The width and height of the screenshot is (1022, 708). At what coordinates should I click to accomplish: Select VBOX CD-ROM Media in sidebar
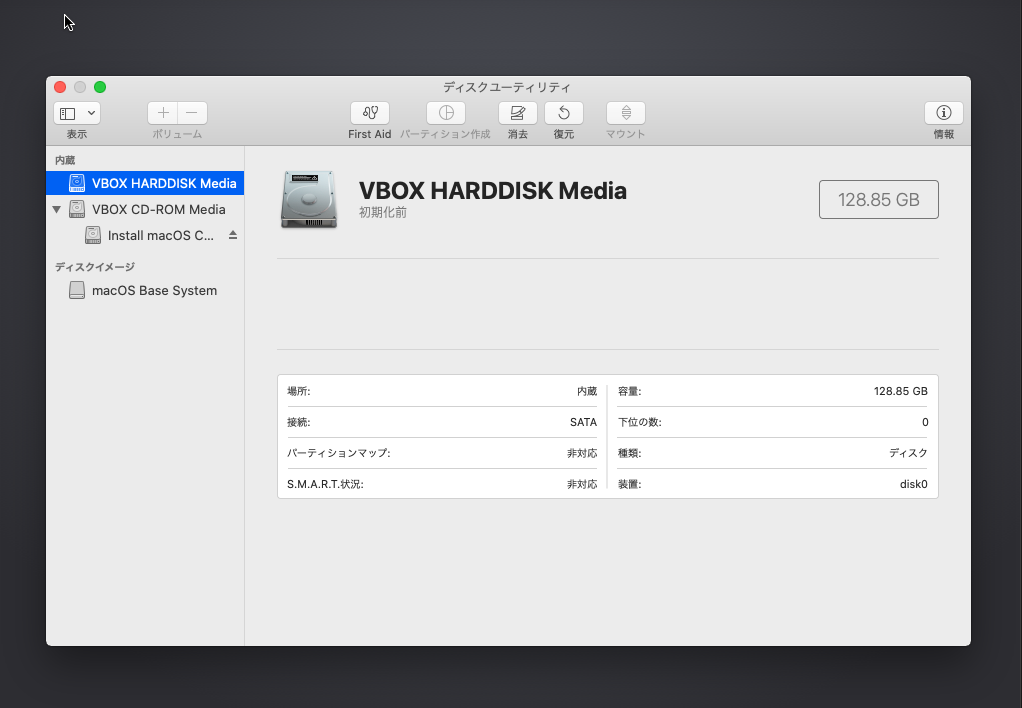(x=145, y=209)
